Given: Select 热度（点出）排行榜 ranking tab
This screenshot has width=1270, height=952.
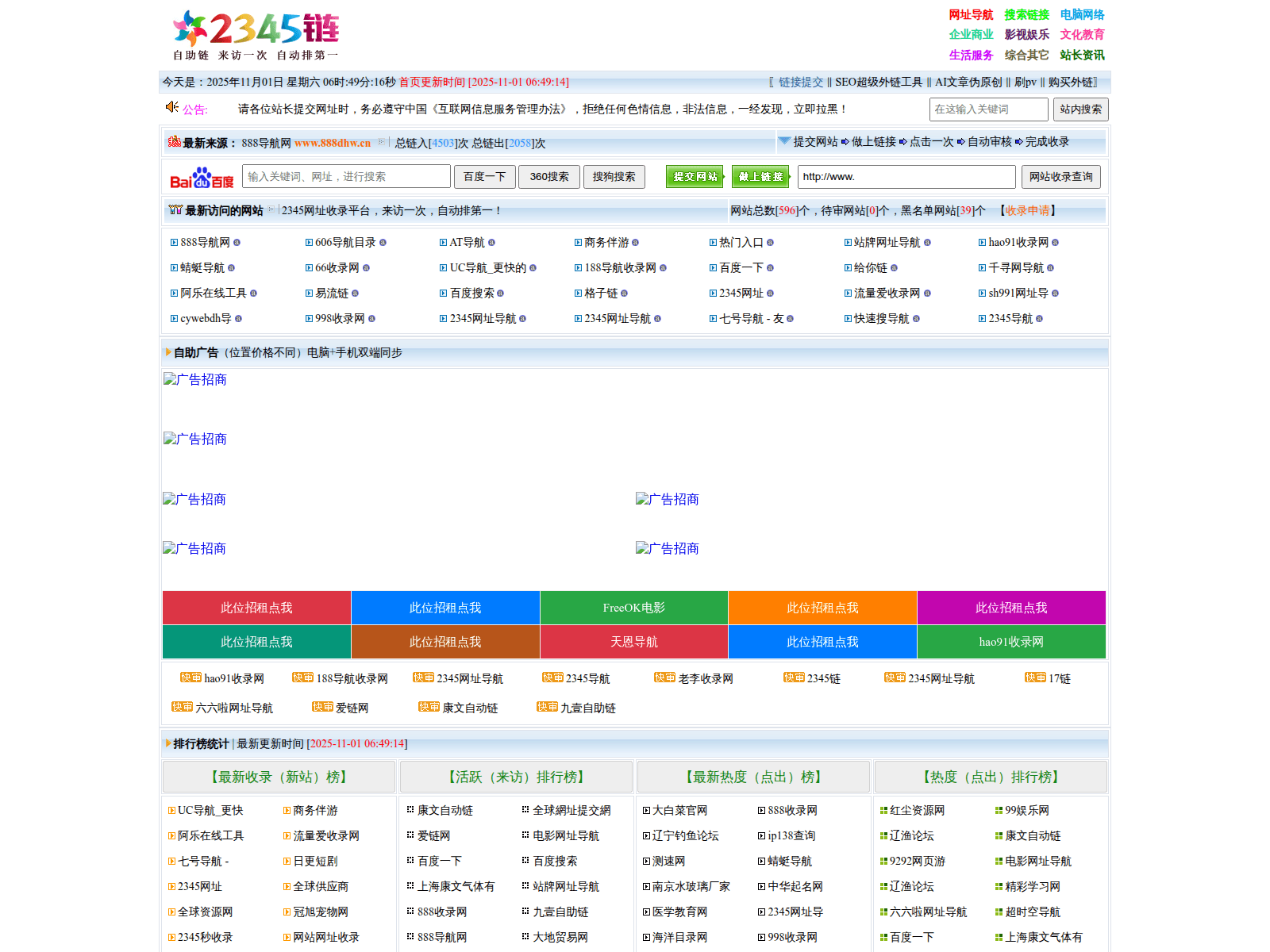Looking at the screenshot, I should click(x=991, y=777).
